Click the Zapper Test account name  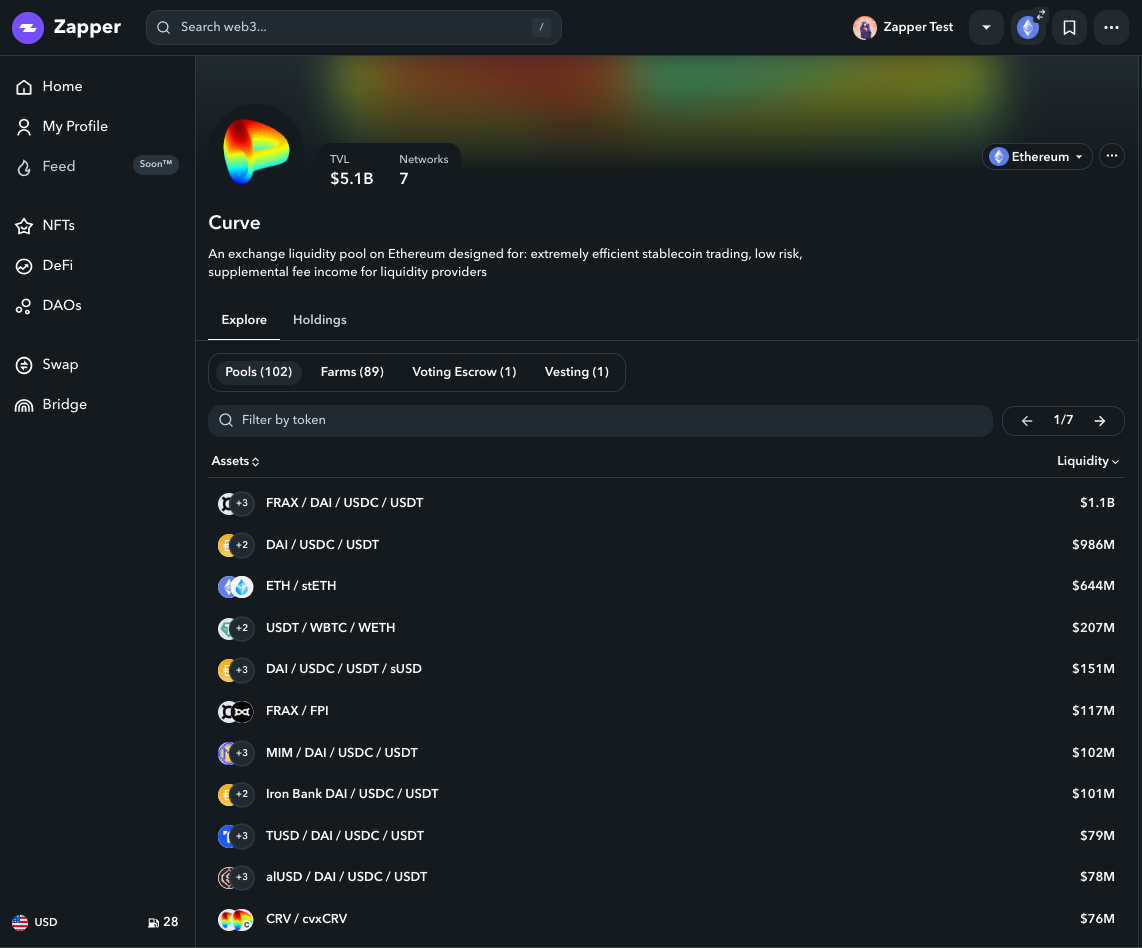click(x=918, y=27)
